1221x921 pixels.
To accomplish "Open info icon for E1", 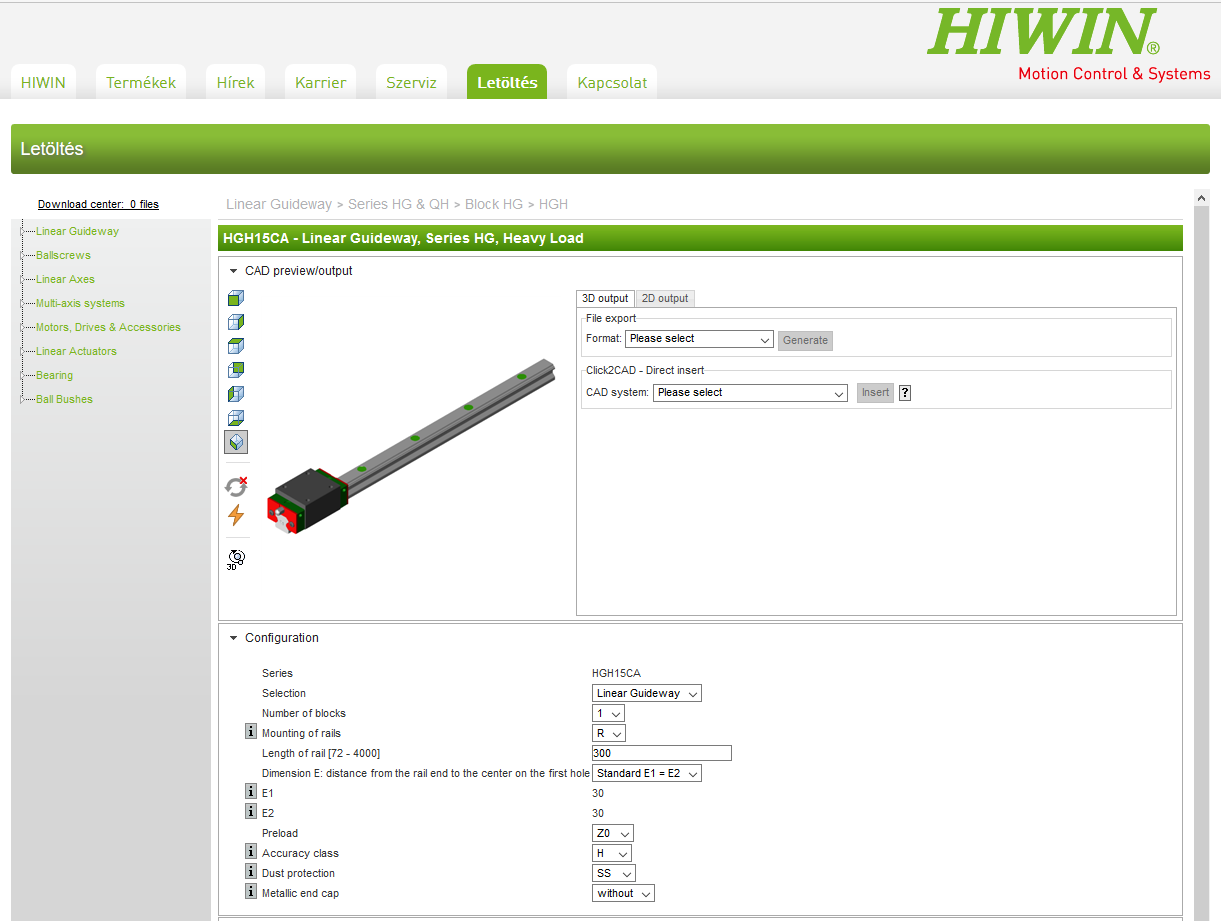I will coord(251,791).
